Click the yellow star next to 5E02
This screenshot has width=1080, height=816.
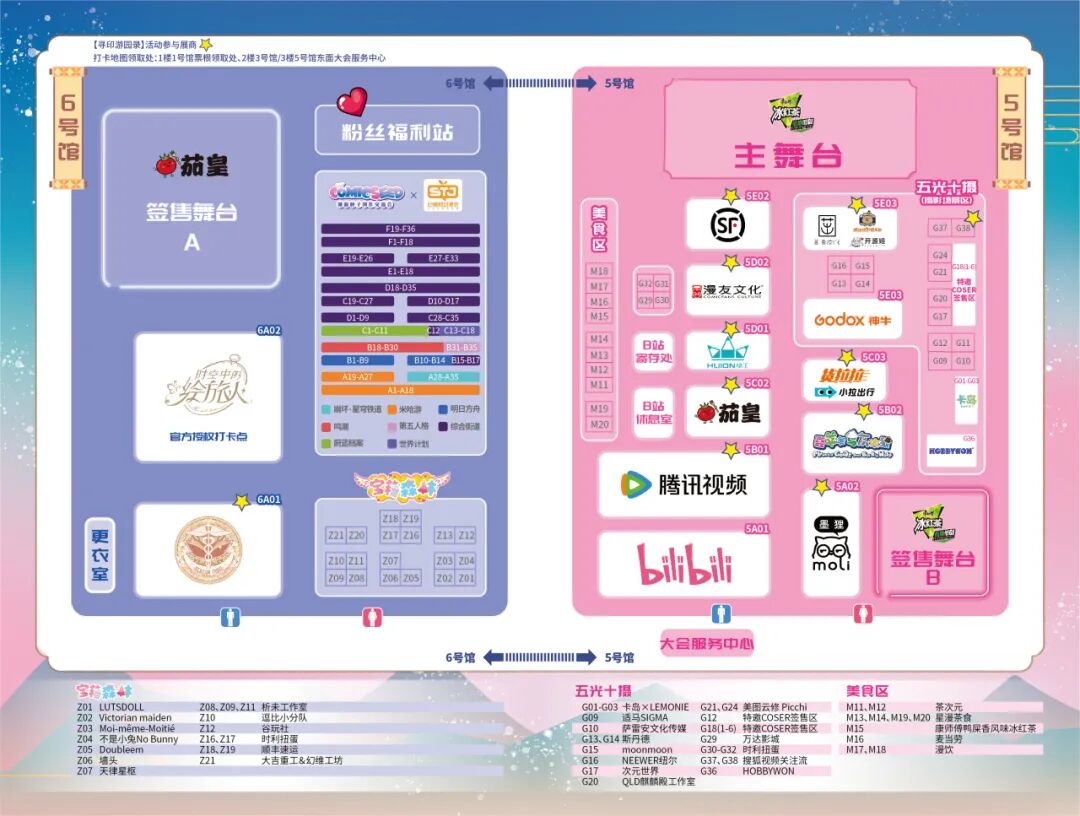coord(731,196)
